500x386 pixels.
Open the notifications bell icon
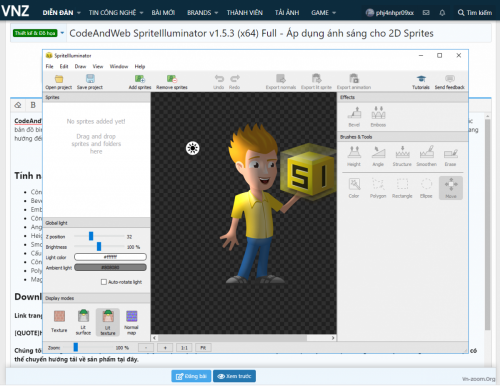click(x=442, y=13)
